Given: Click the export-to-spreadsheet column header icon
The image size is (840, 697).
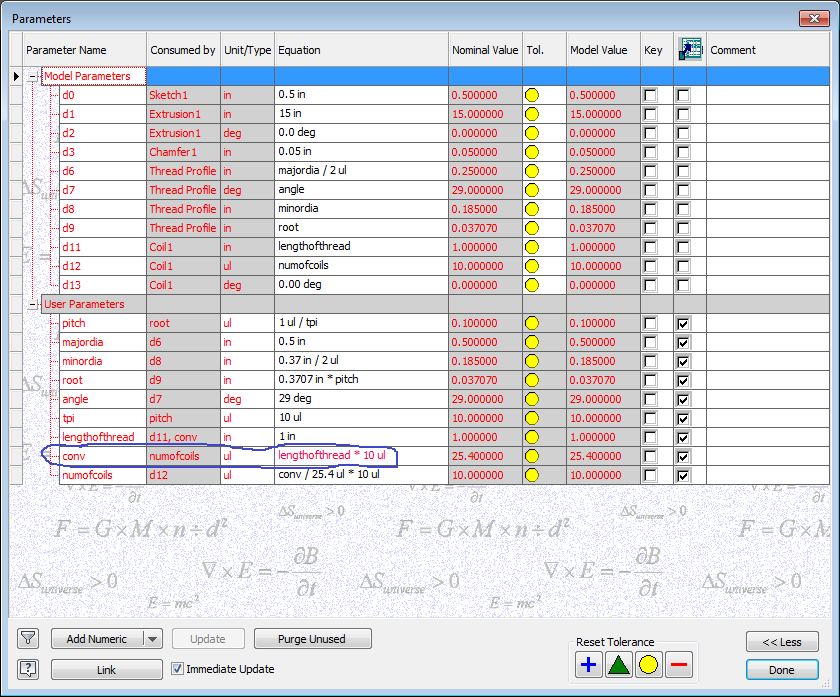Looking at the screenshot, I should (x=690, y=49).
